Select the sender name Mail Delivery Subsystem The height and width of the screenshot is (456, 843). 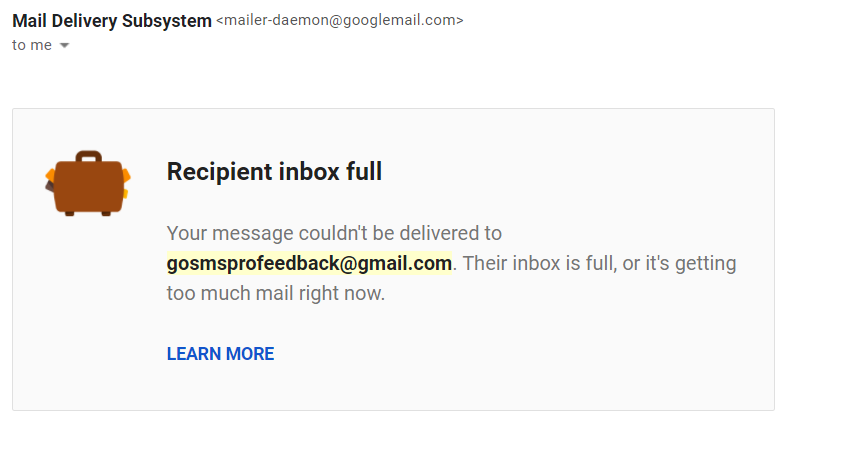[x=112, y=21]
